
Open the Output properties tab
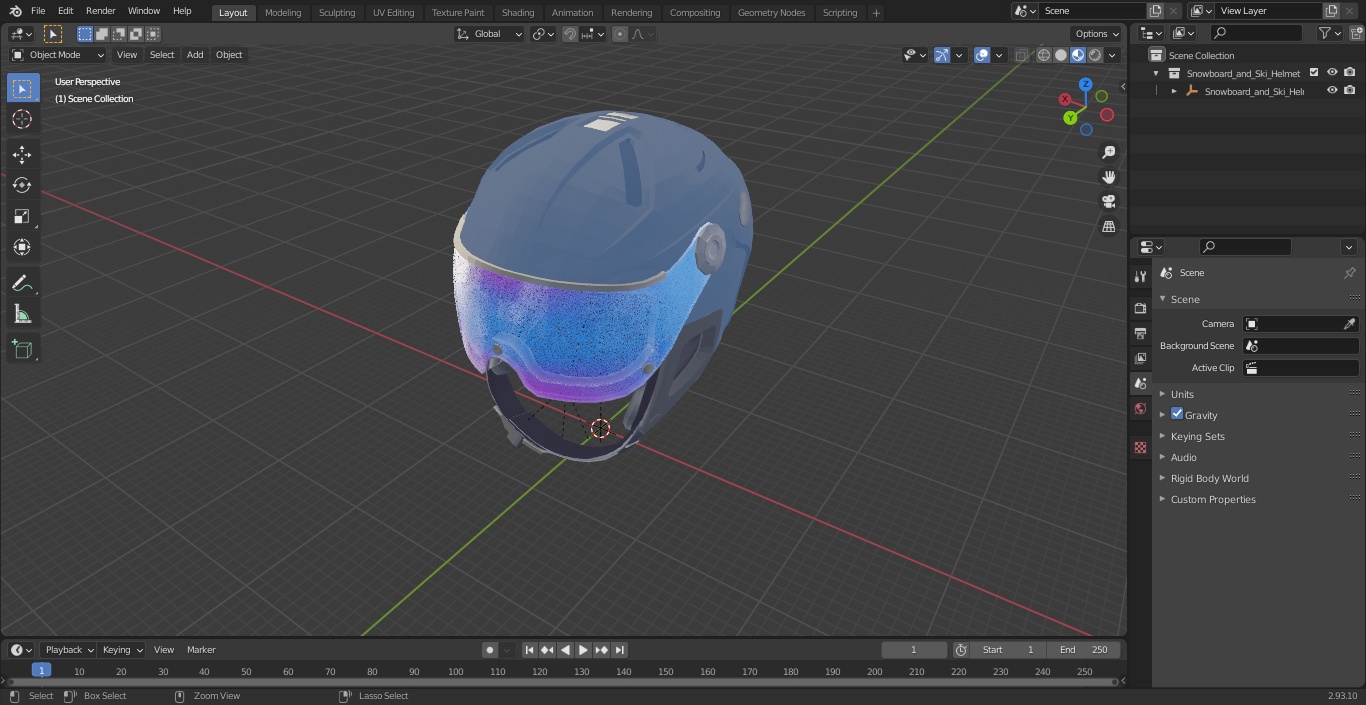pos(1140,333)
